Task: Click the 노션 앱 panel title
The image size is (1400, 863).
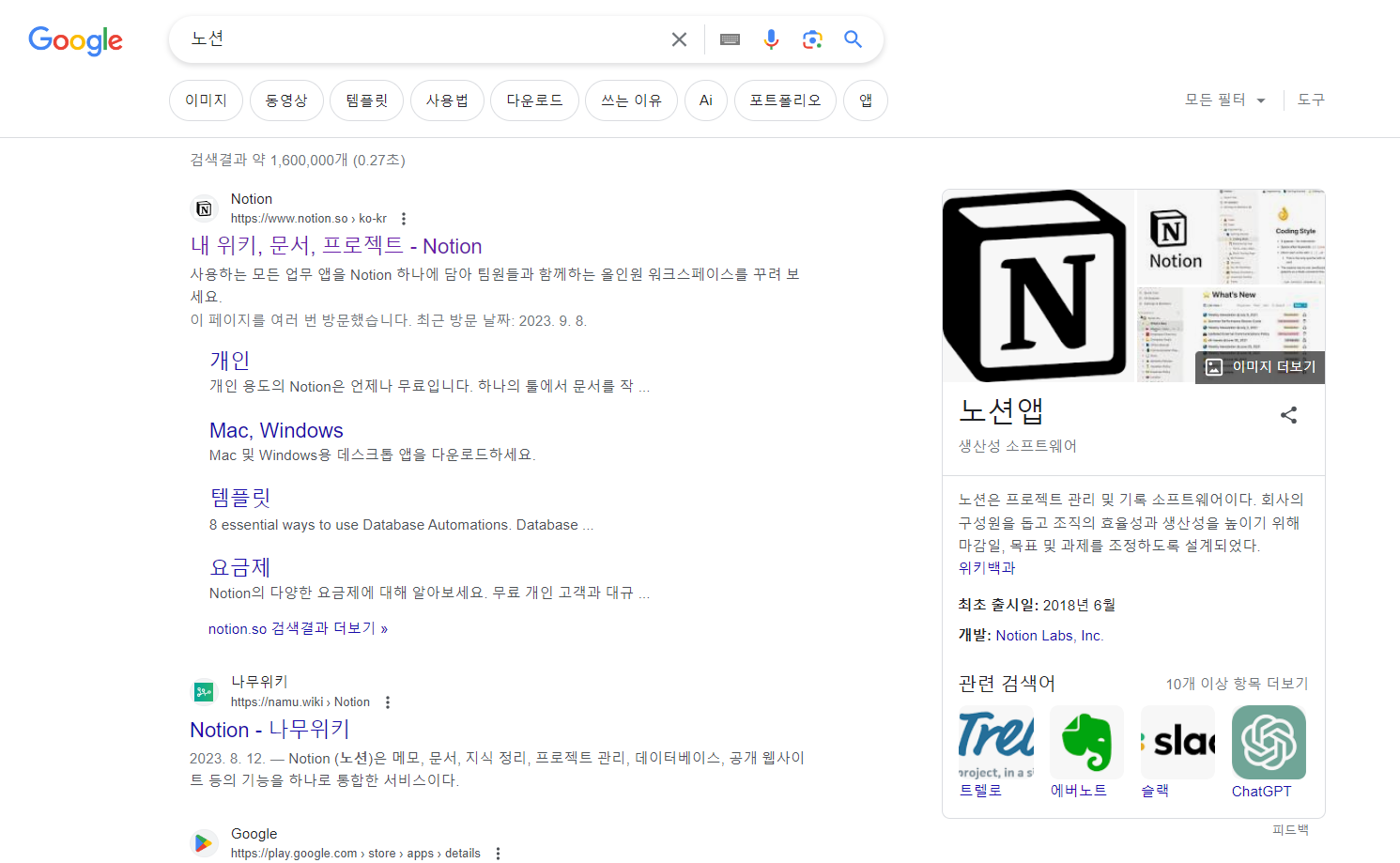Action: (1001, 411)
